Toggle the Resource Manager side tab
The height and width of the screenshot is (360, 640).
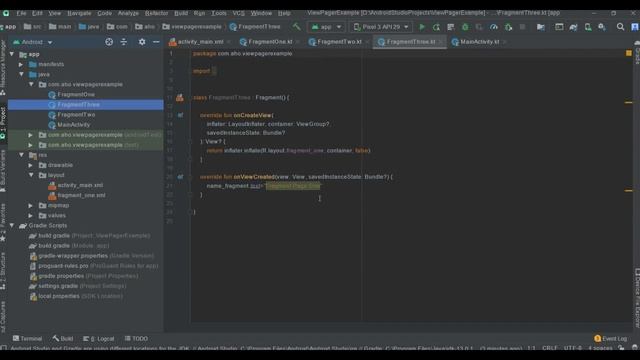[x=3, y=68]
